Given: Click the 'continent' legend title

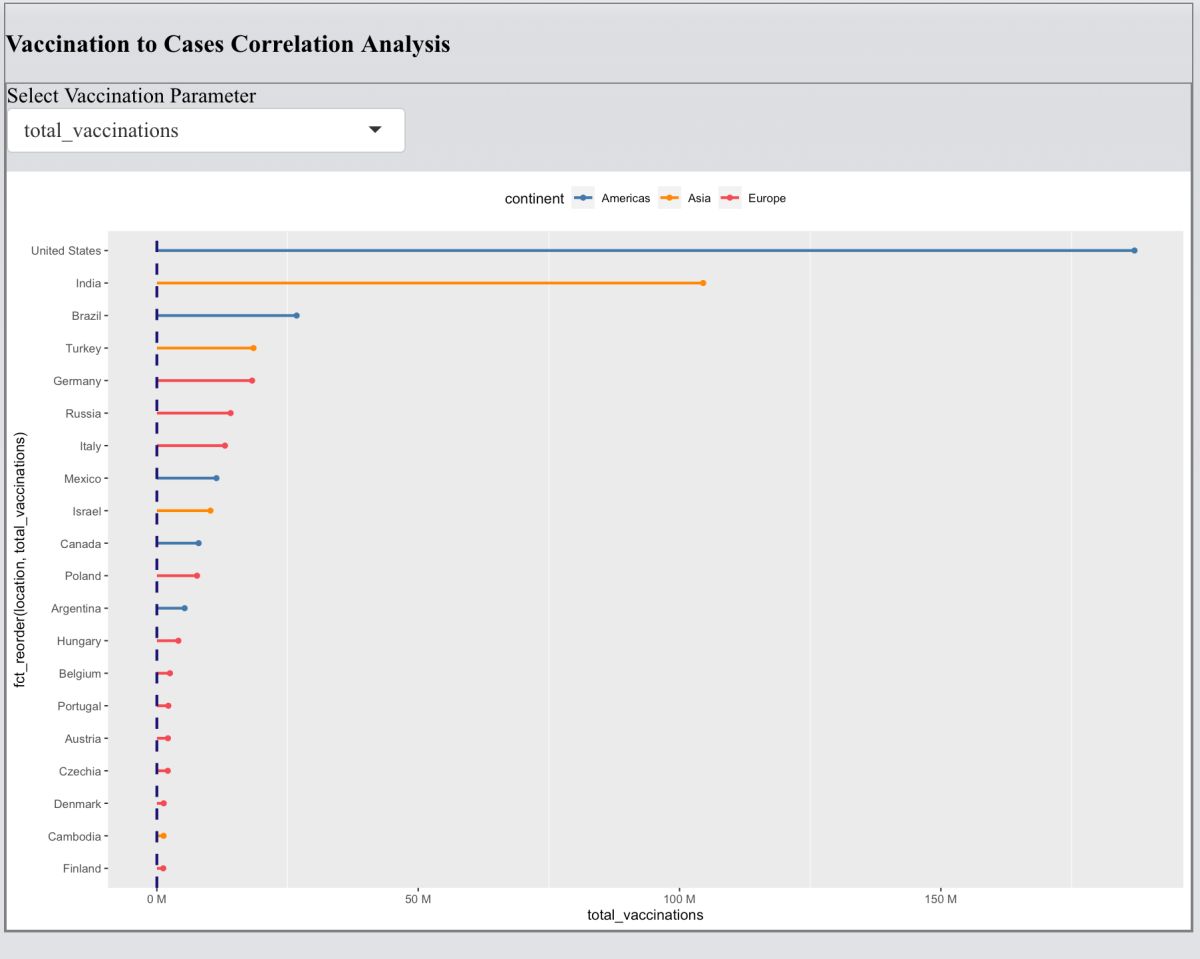Looking at the screenshot, I should 534,198.
